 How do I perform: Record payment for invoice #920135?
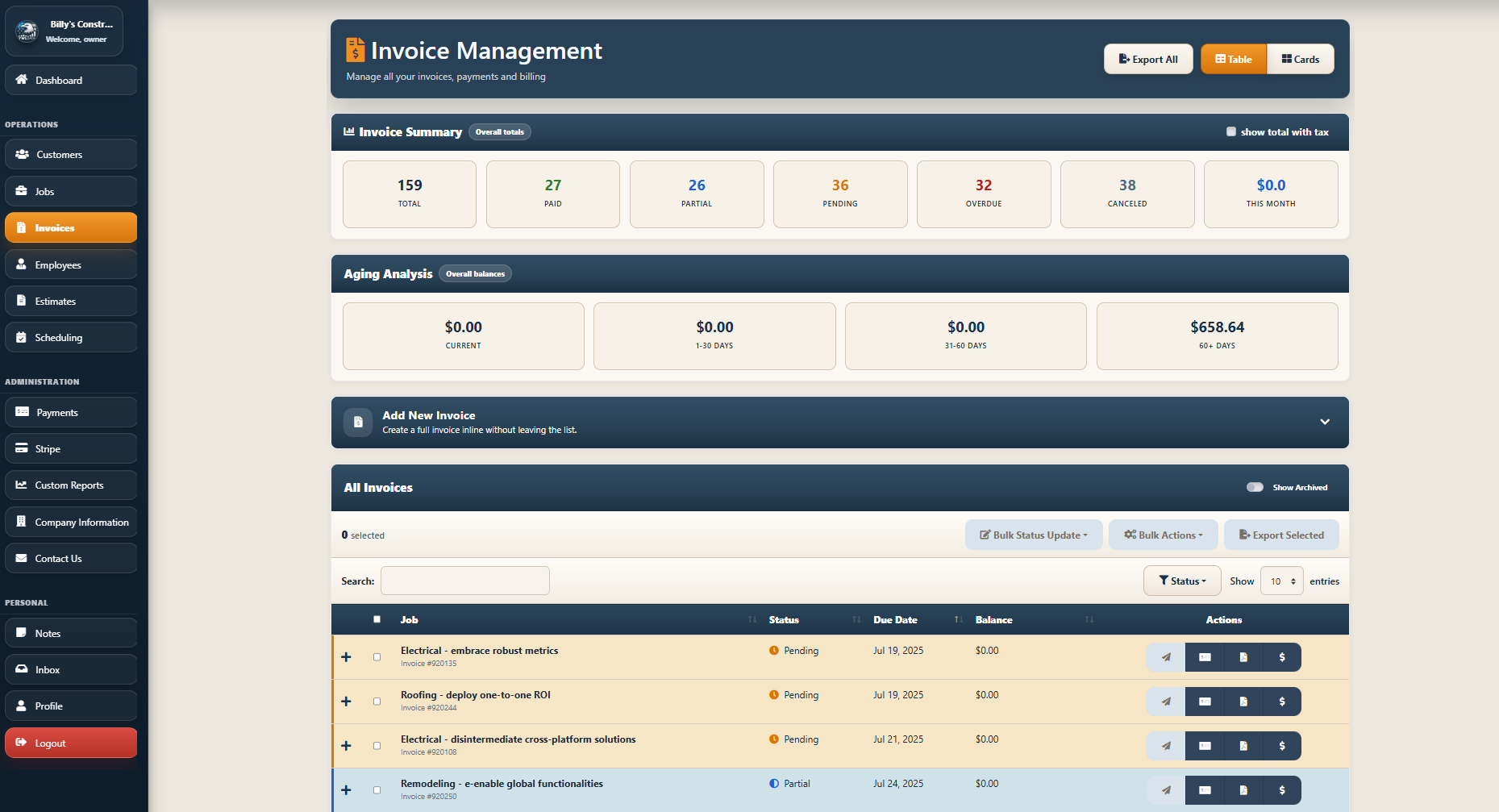pos(1282,656)
